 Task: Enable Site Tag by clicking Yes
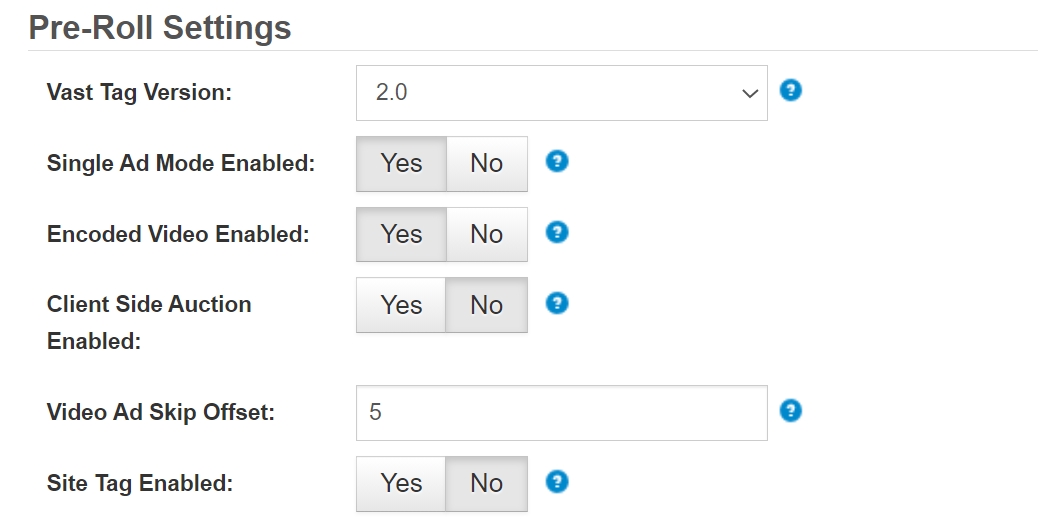coord(401,484)
